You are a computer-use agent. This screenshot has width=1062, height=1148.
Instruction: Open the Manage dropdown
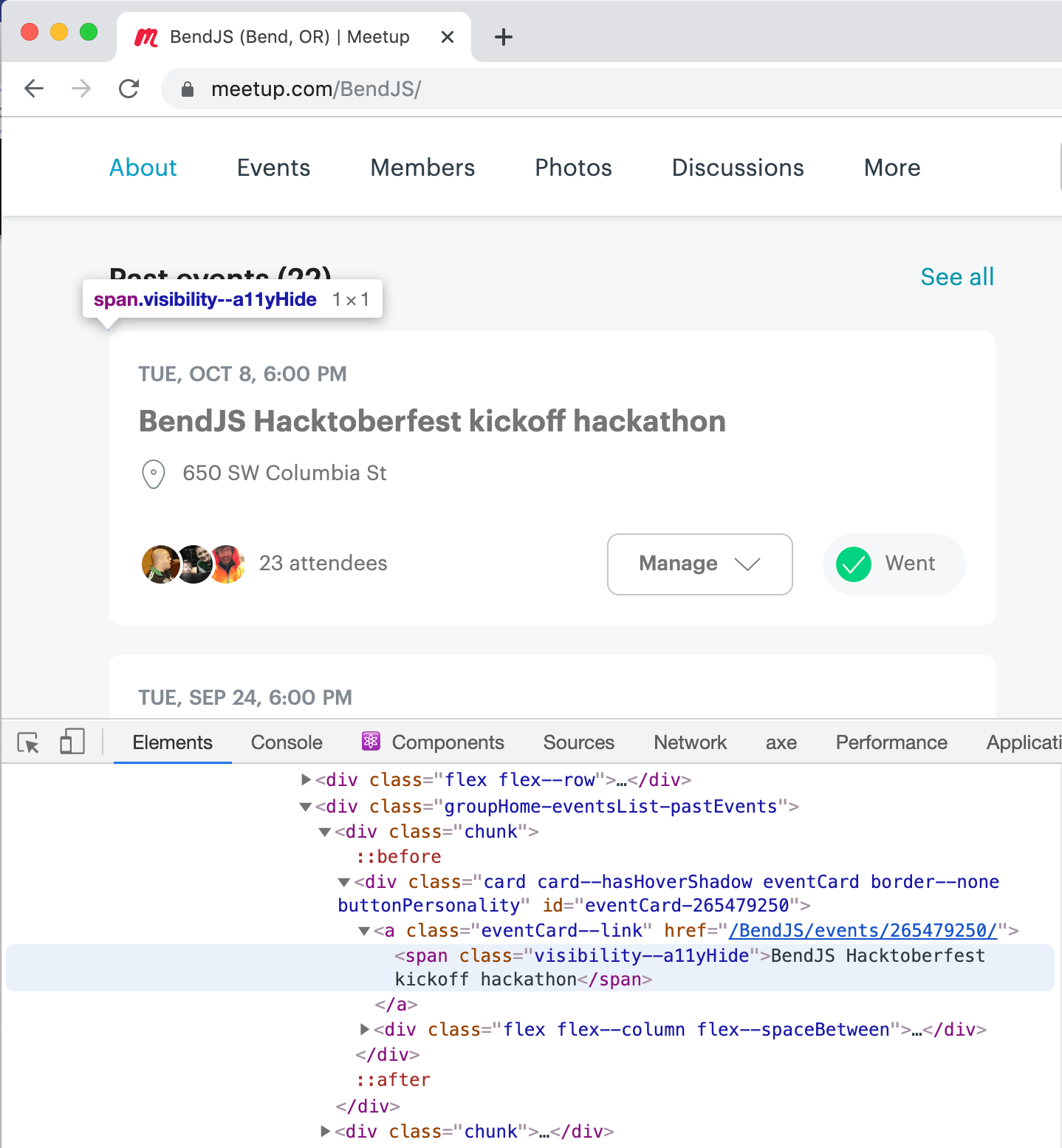click(x=699, y=564)
